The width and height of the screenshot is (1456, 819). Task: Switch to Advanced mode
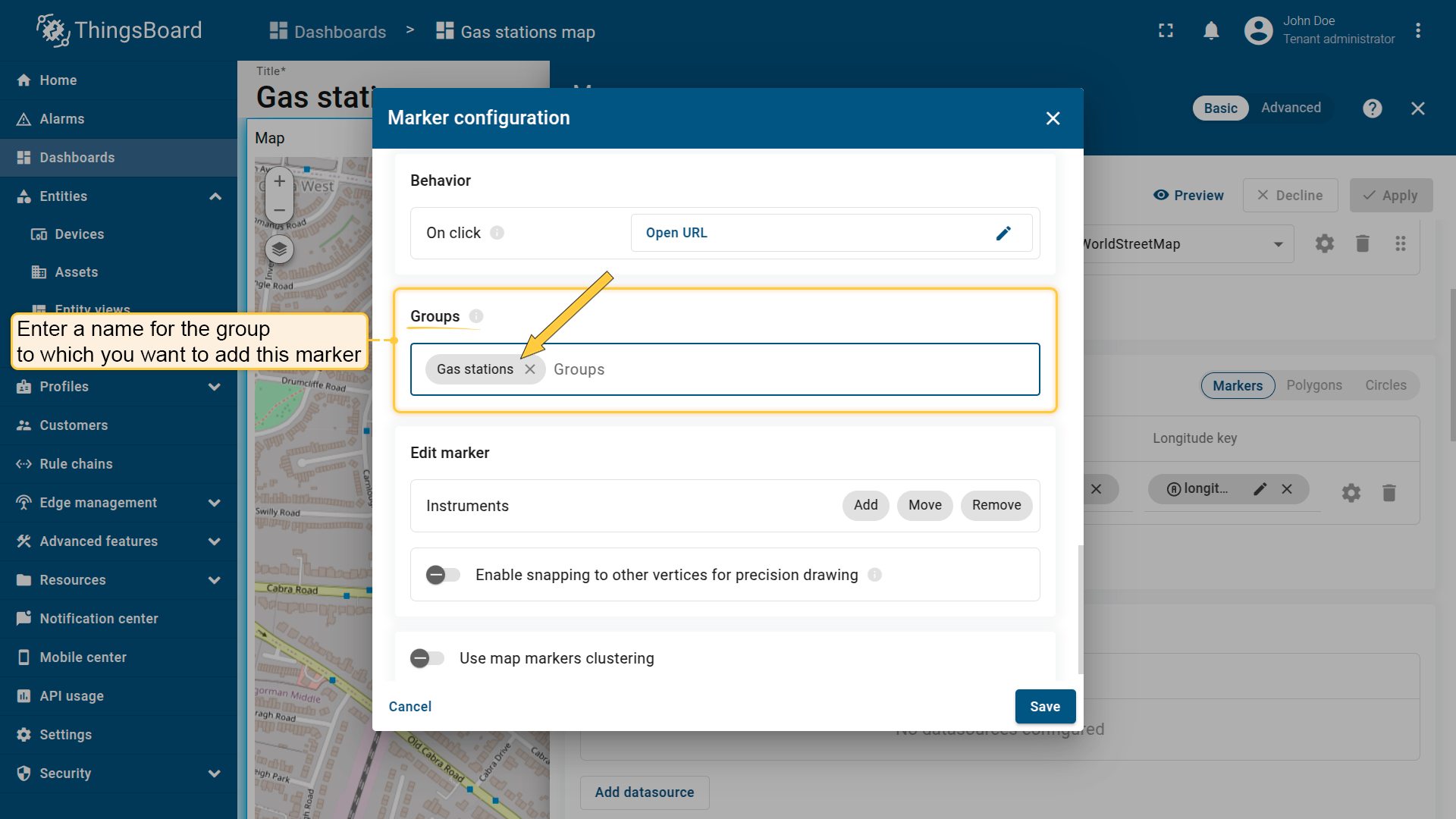tap(1291, 108)
